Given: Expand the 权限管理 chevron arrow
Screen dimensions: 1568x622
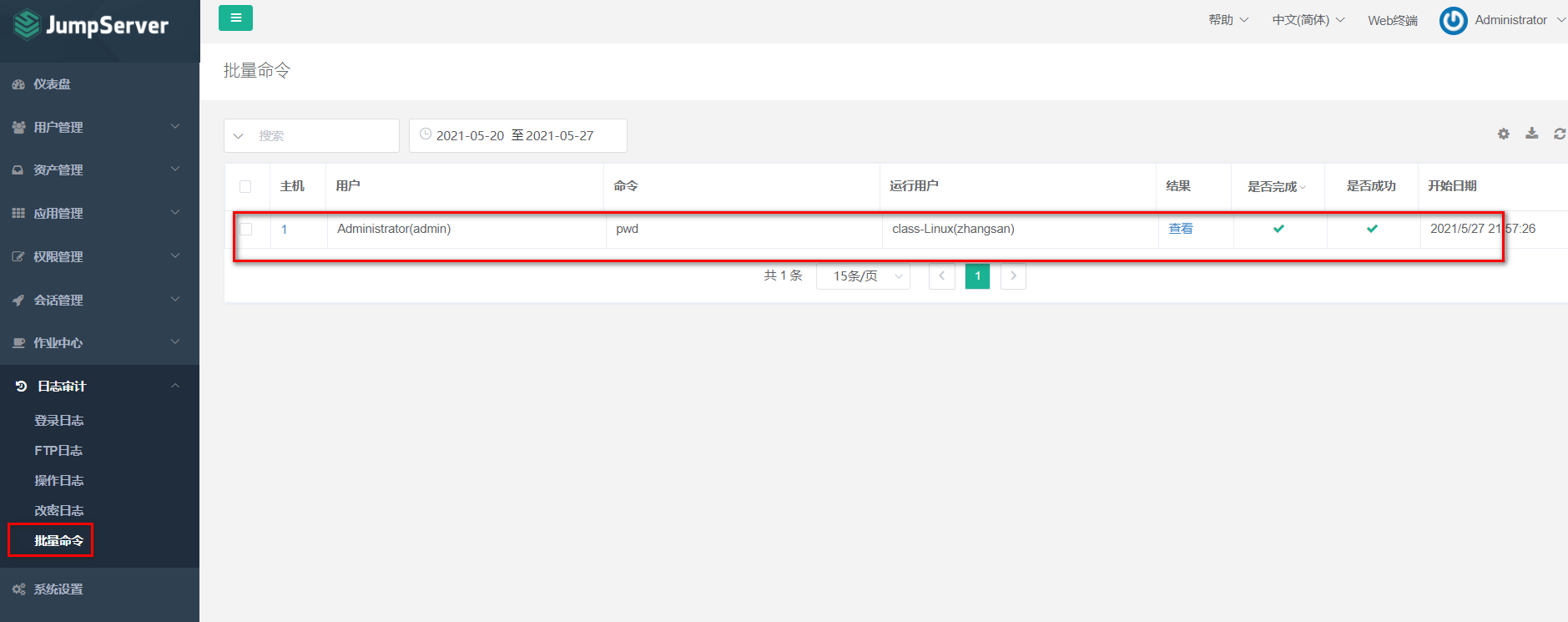Looking at the screenshot, I should coord(175,255).
